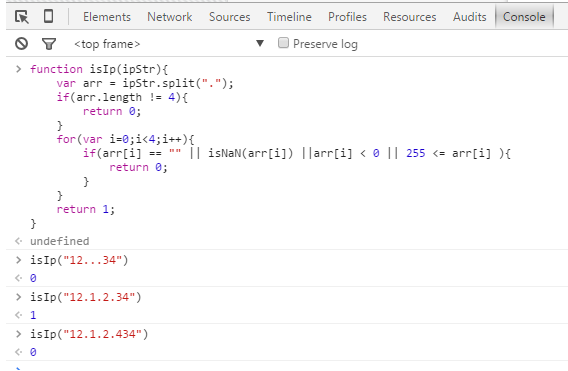
Task: Open the Timeline tab
Action: (289, 17)
